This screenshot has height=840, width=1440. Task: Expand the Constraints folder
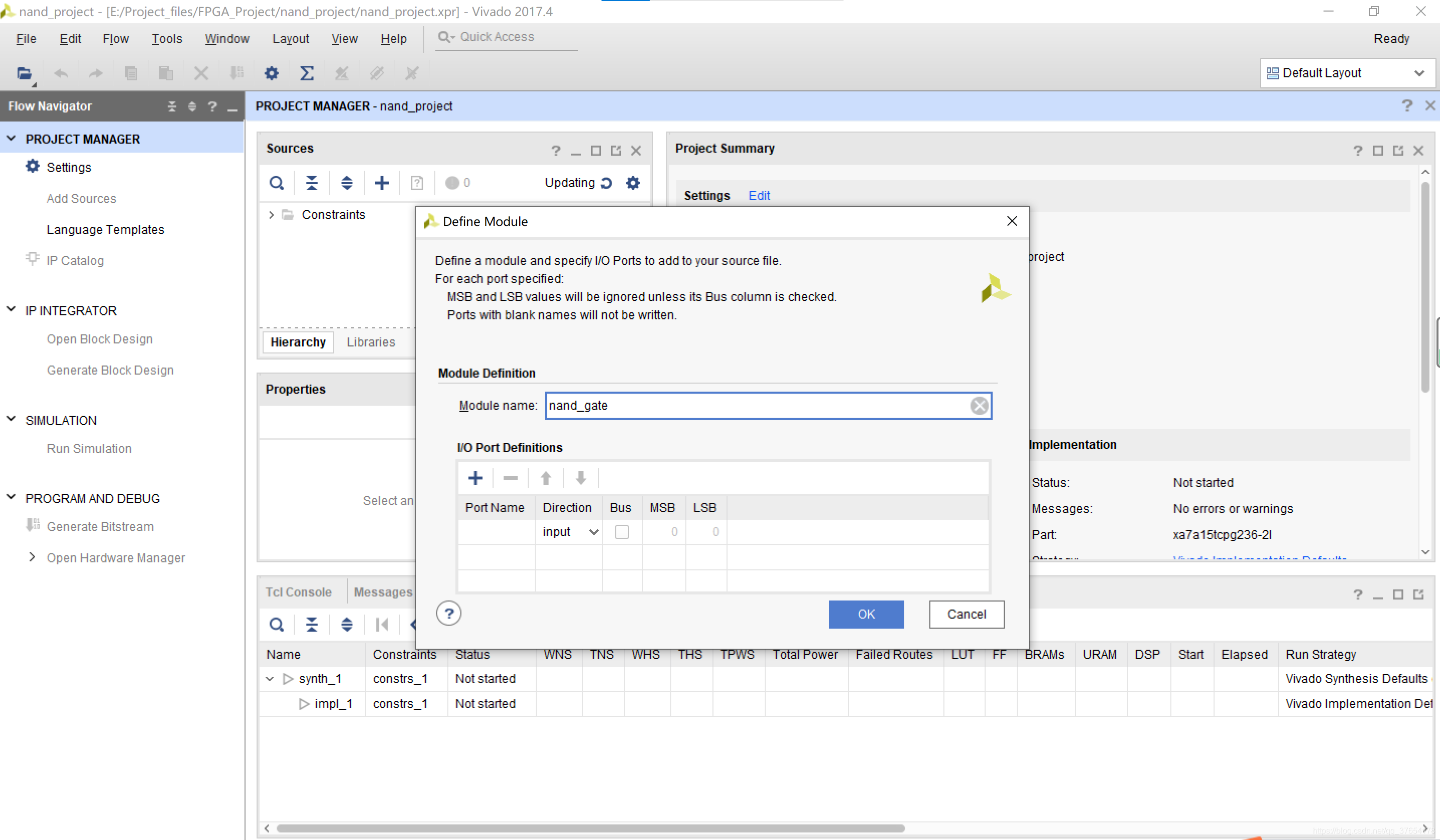[x=272, y=215]
